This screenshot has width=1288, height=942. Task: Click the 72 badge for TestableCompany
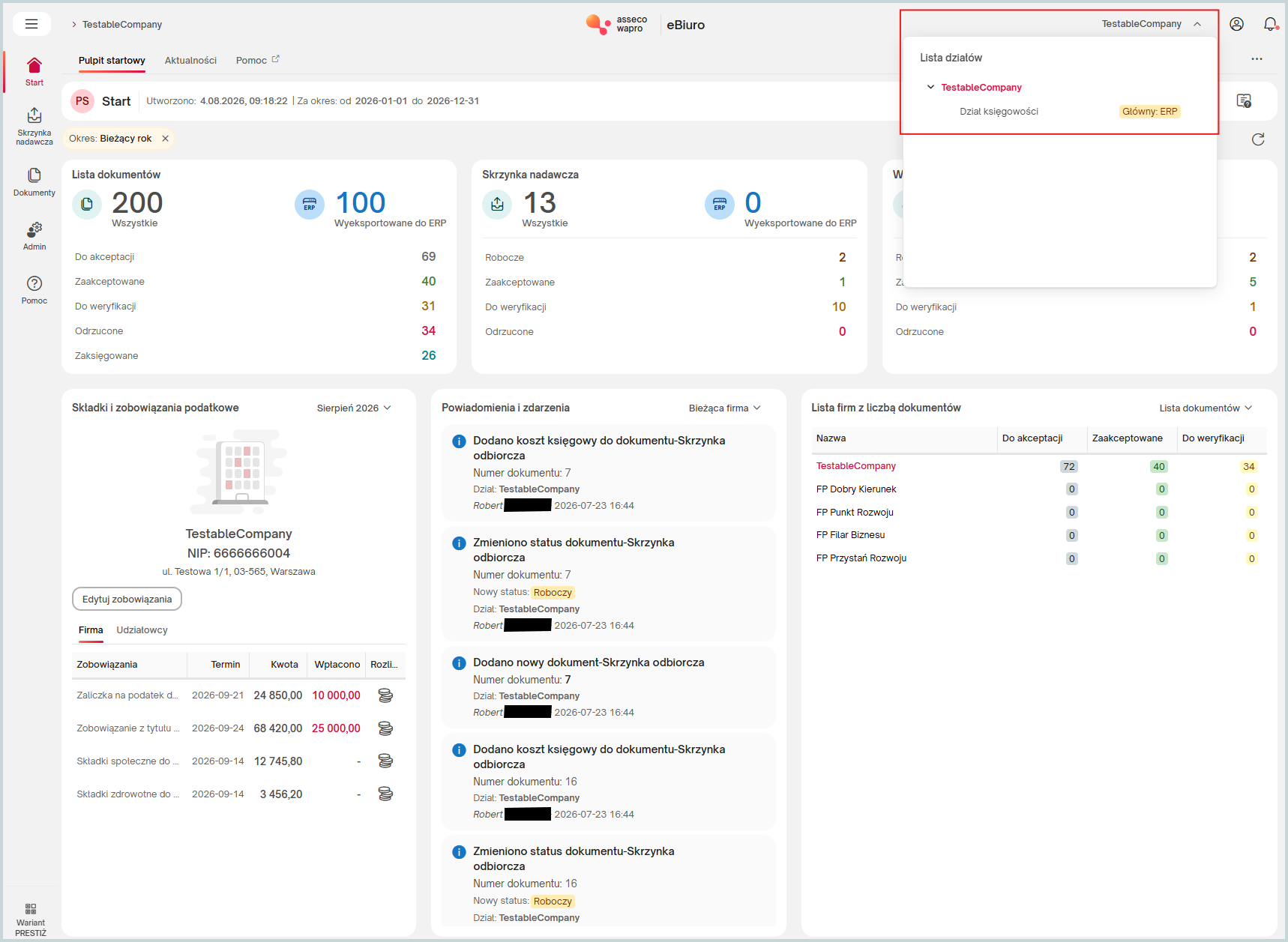click(x=1069, y=467)
